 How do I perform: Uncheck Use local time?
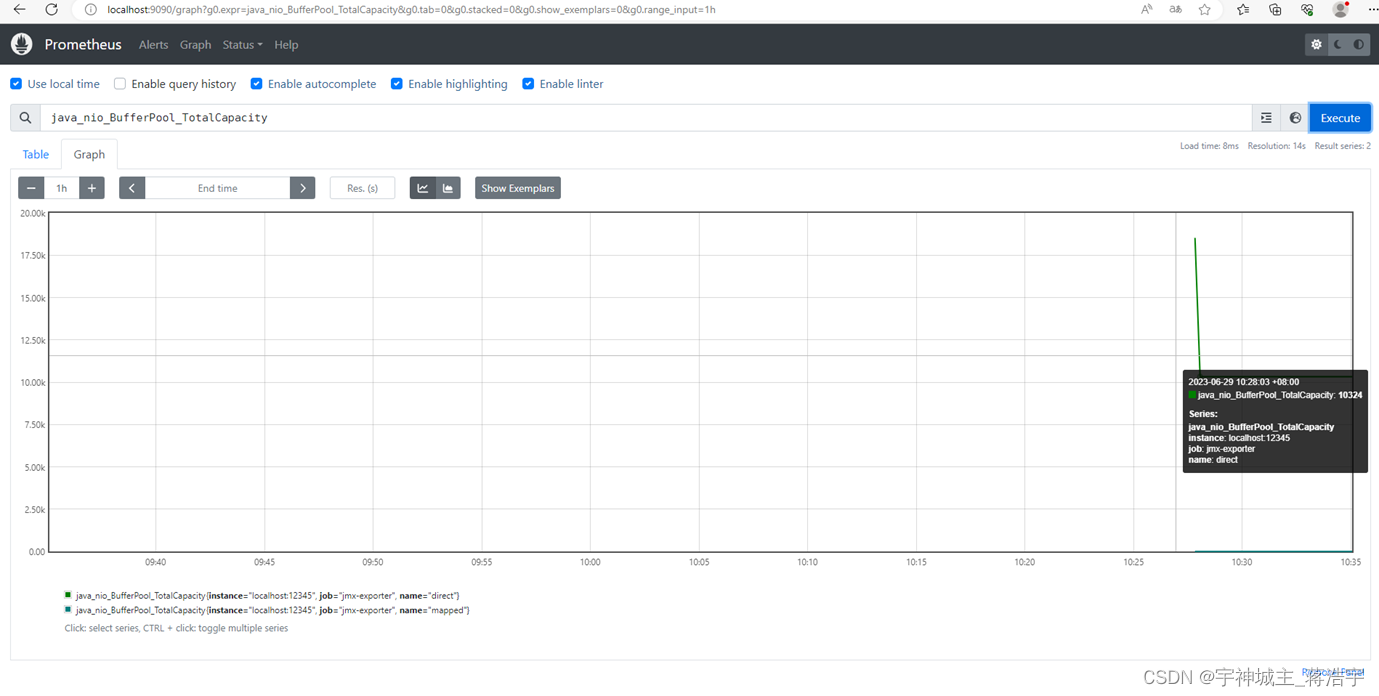(15, 83)
